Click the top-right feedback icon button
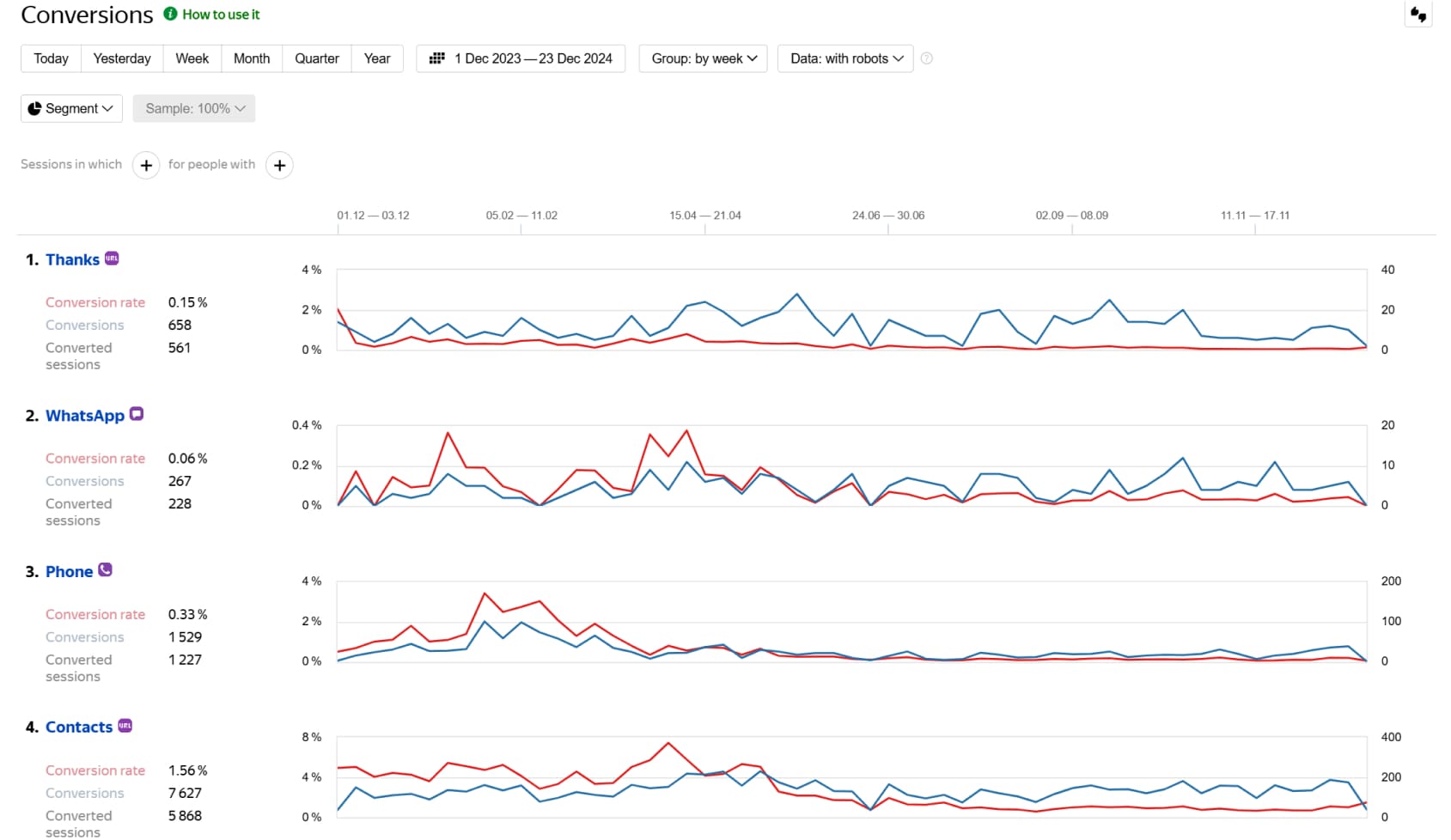1451x840 pixels. pyautogui.click(x=1418, y=15)
